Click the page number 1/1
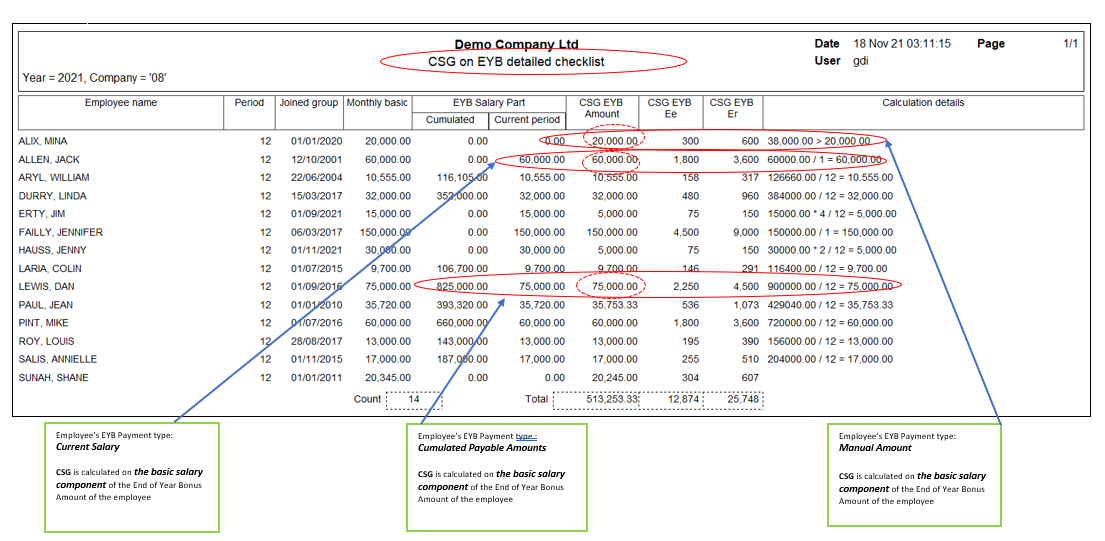The height and width of the screenshot is (541, 1105). 1070,44
